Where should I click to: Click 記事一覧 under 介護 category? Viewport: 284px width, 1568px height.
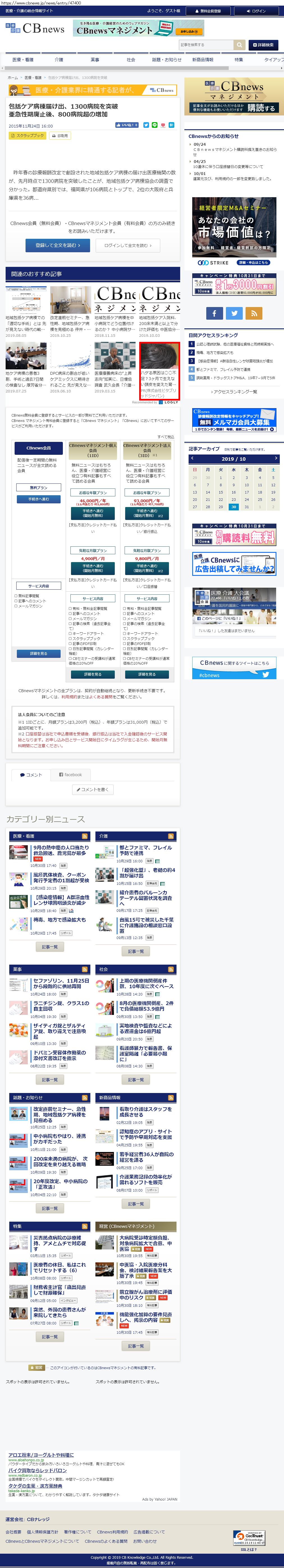(136, 951)
